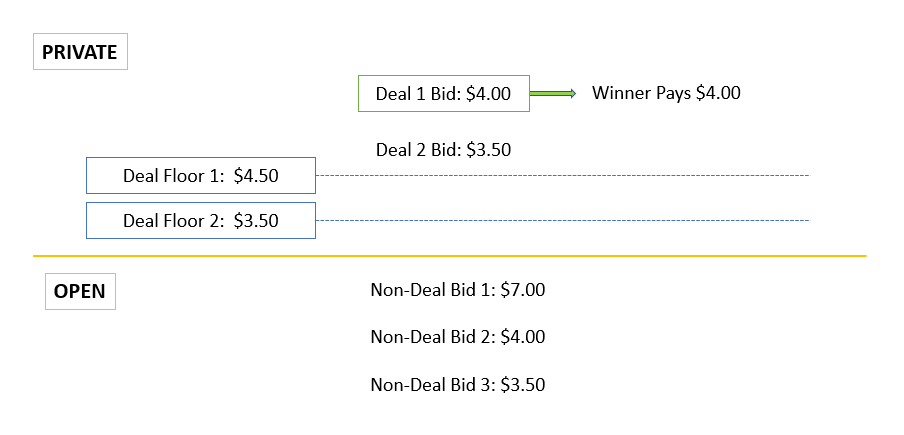Select the yellow horizontal divider line
904x435 pixels.
click(x=450, y=256)
